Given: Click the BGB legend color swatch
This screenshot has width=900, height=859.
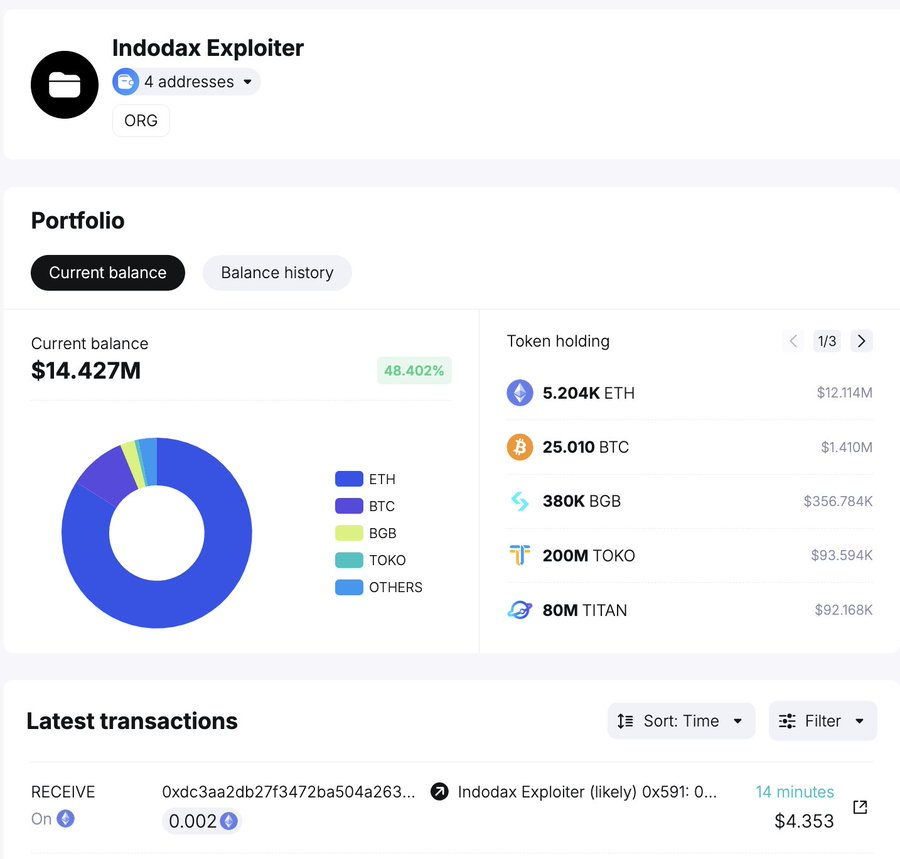Looking at the screenshot, I should click(x=348, y=533).
